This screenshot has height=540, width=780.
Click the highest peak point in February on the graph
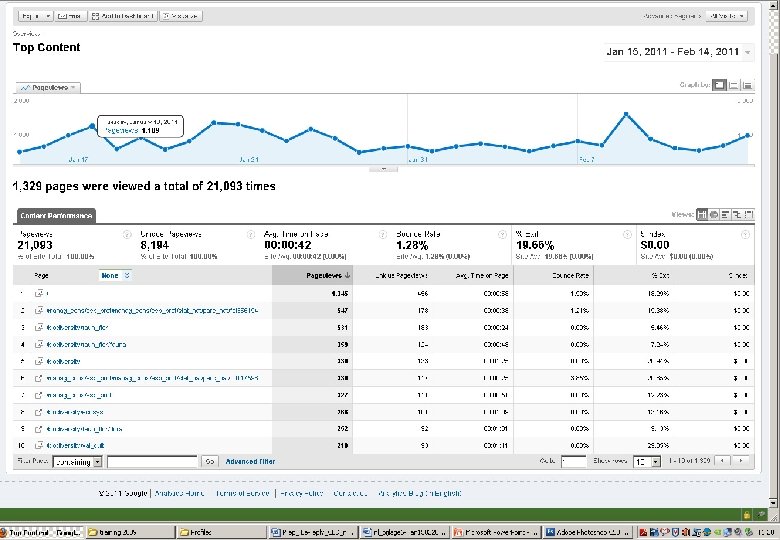point(626,115)
